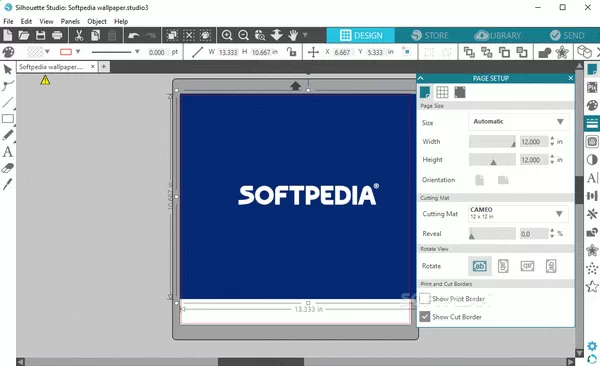Select the Knife tool

(x=8, y=184)
